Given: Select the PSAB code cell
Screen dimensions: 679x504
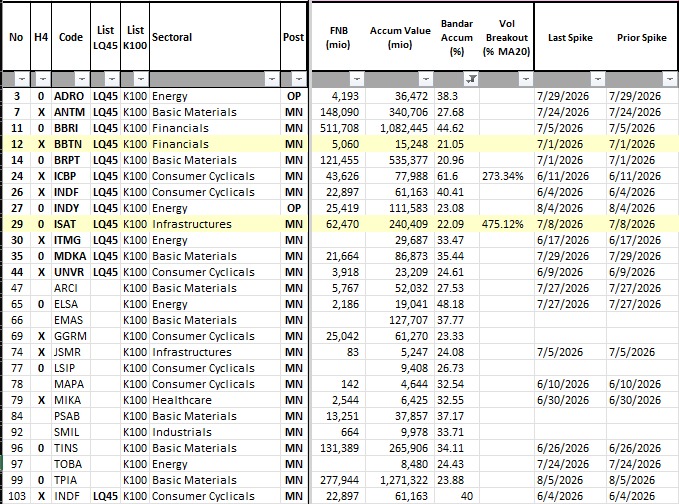Looking at the screenshot, I should coord(71,417).
